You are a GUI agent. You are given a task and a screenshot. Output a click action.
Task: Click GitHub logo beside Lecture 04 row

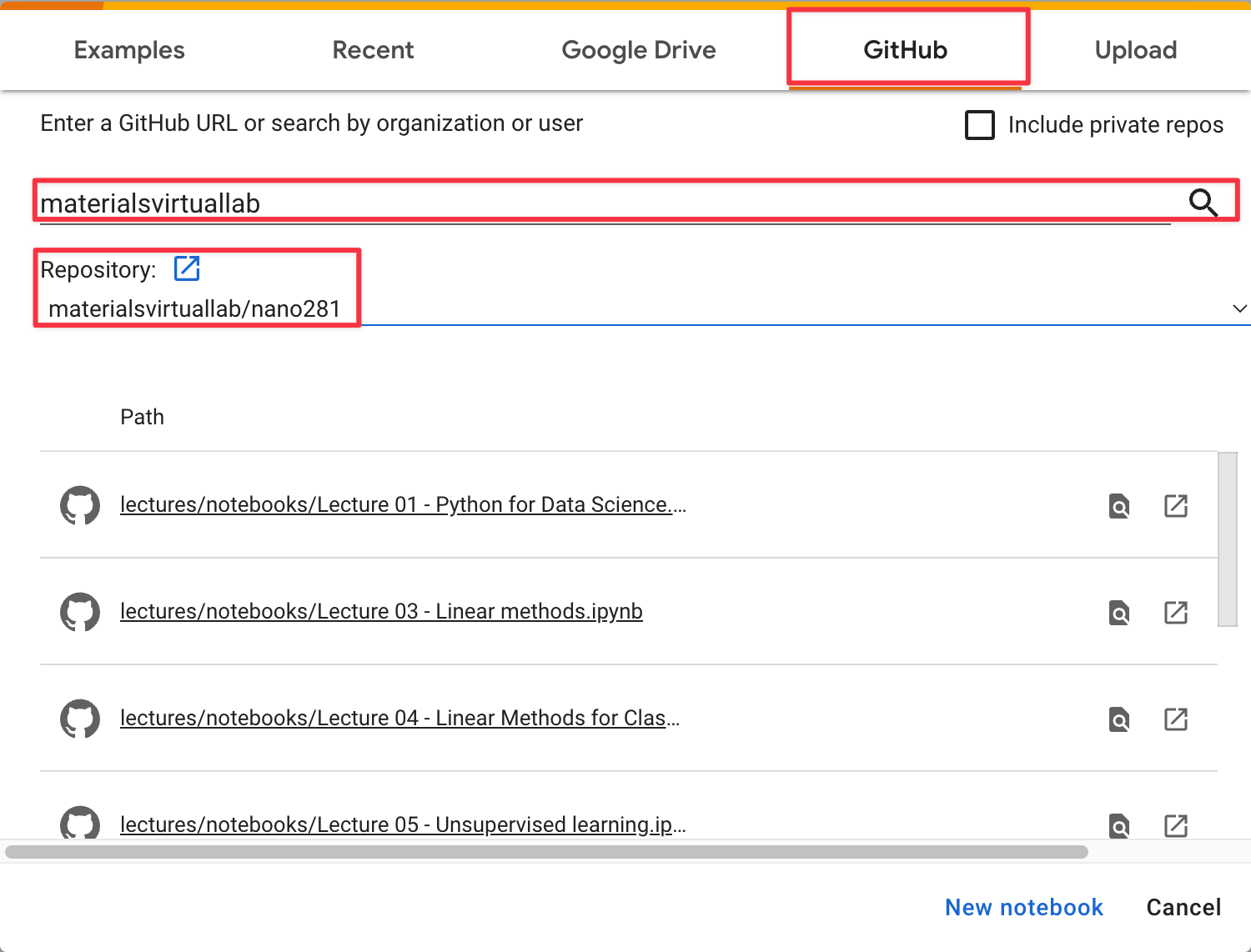tap(80, 719)
